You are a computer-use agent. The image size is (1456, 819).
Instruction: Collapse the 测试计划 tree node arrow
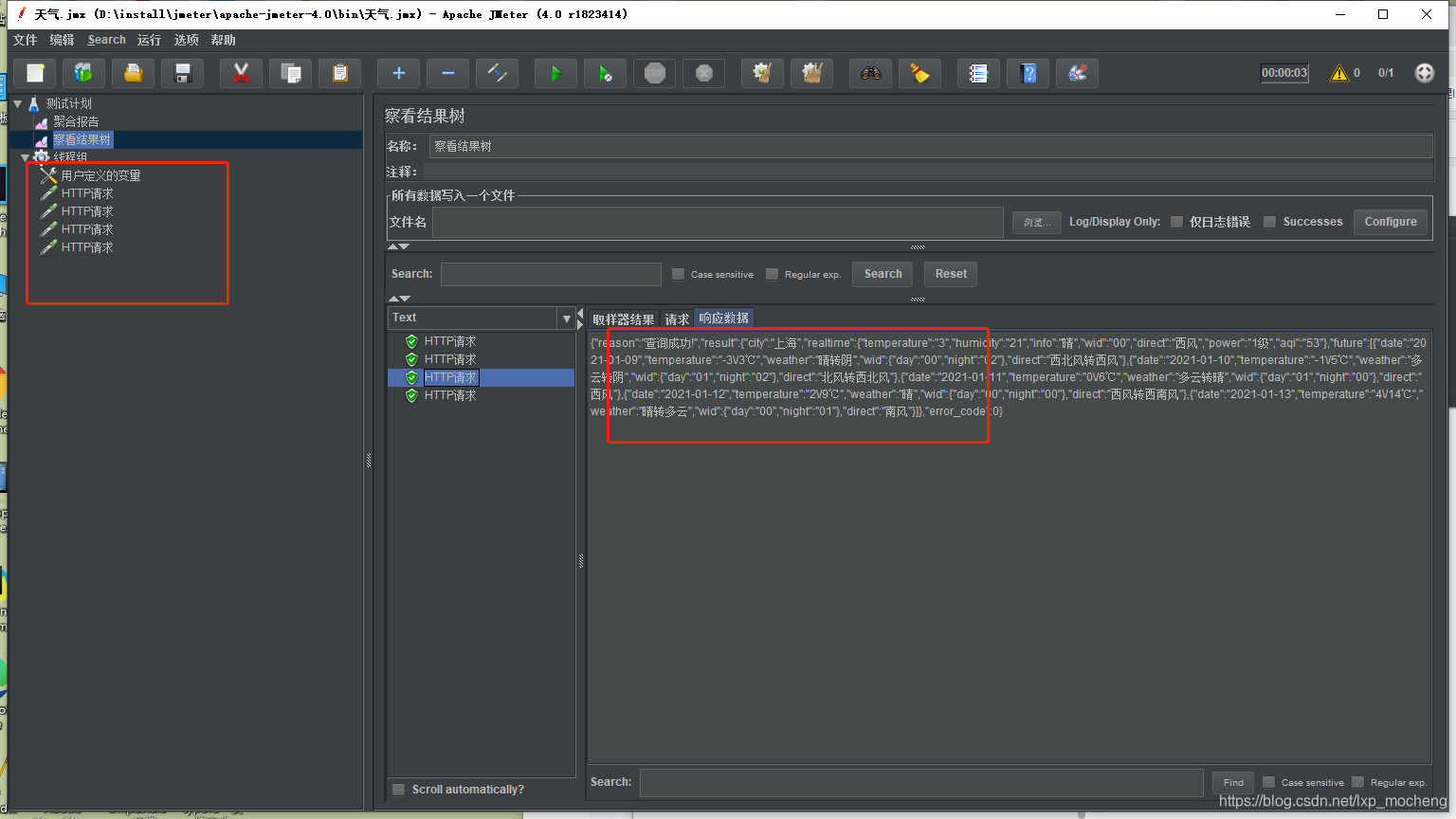coord(18,104)
